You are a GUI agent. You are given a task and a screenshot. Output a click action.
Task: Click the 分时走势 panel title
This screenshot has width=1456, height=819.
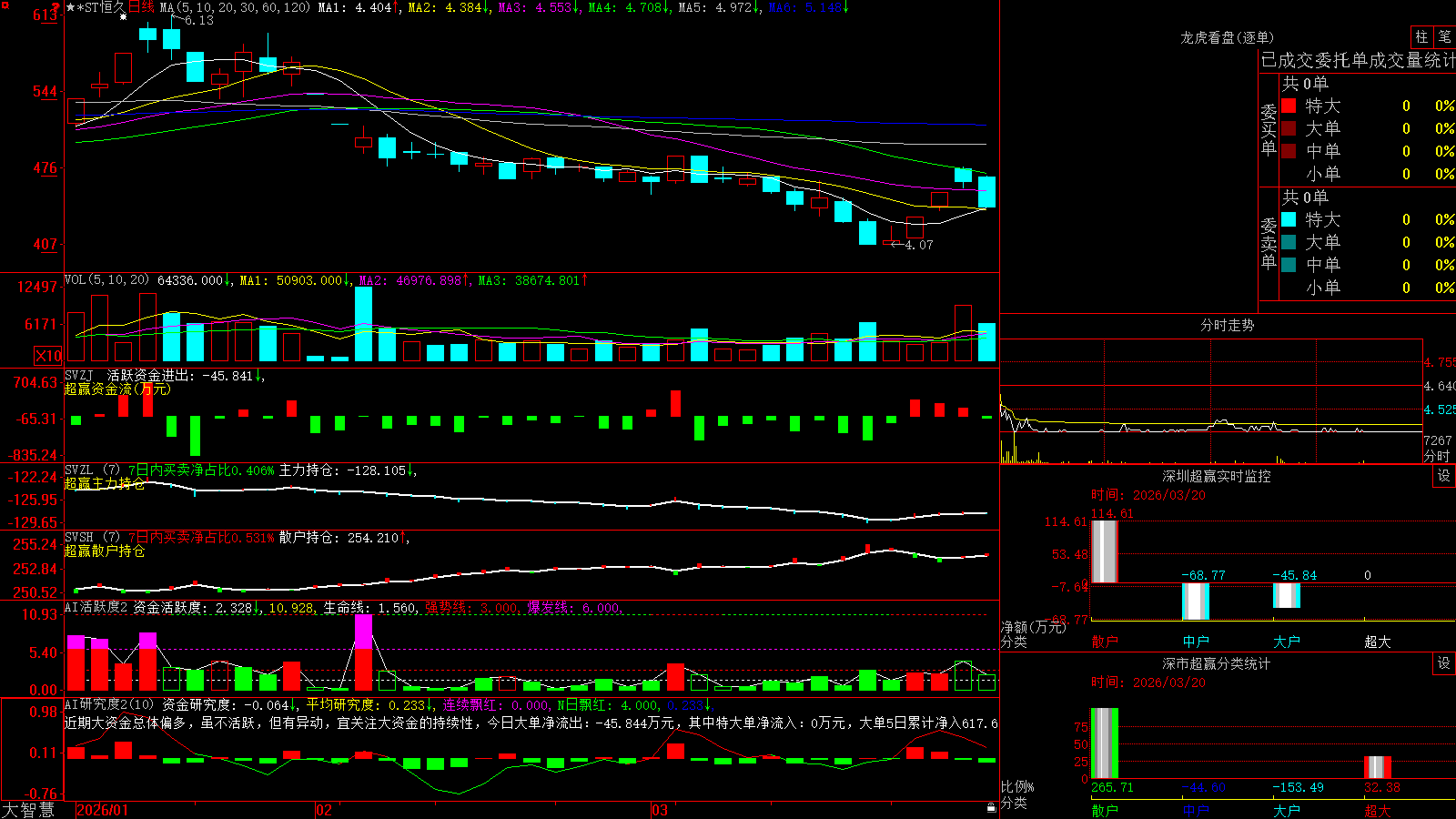click(x=1227, y=325)
